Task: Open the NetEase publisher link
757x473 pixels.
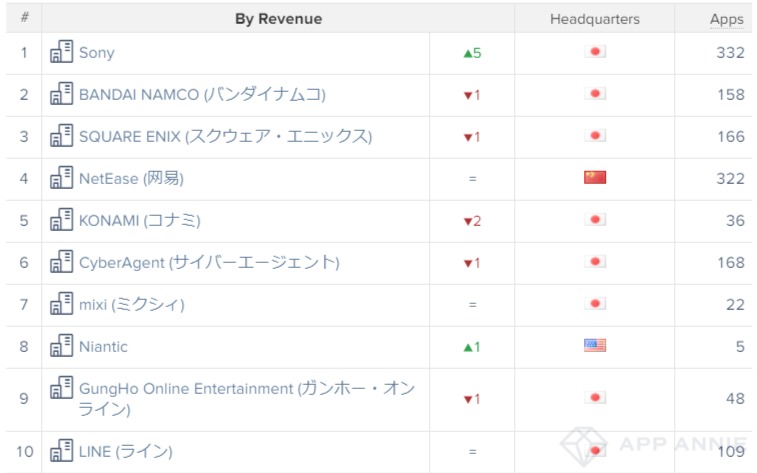Action: coord(131,178)
